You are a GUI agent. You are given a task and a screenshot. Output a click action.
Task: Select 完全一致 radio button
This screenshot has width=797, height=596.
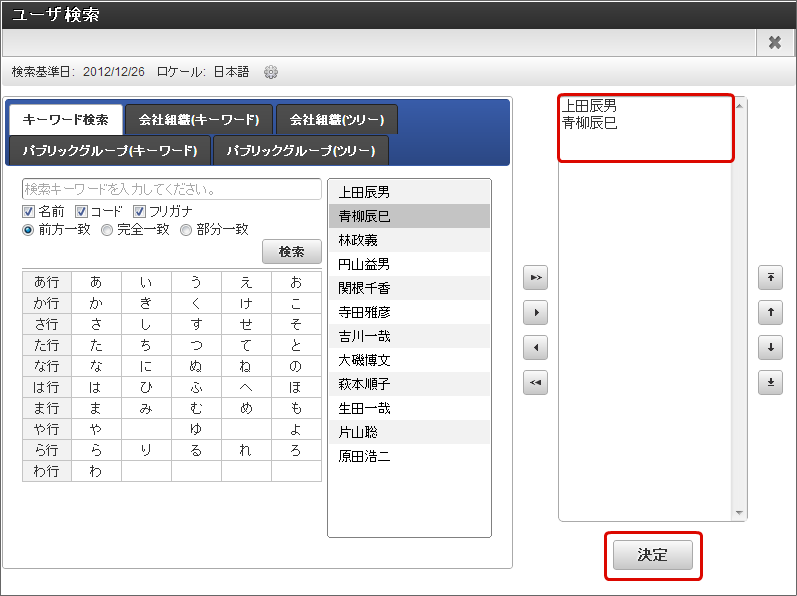point(107,230)
